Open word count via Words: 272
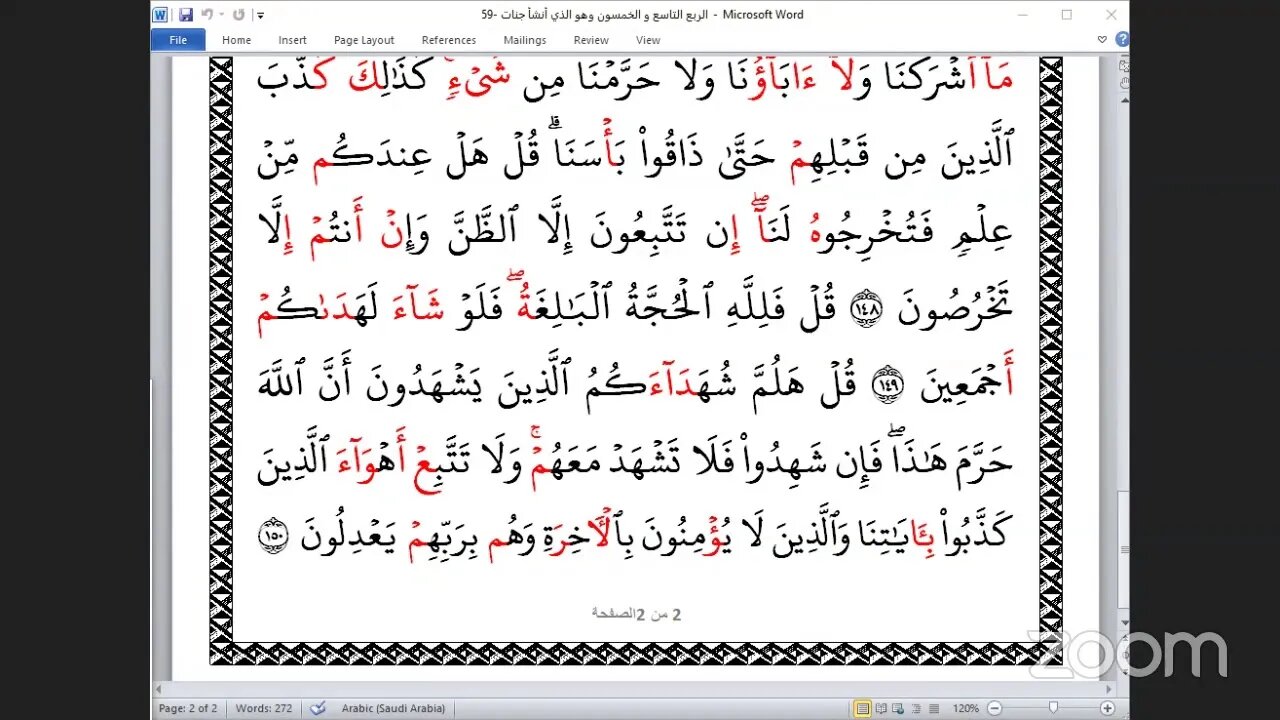The width and height of the screenshot is (1280, 720). [264, 708]
